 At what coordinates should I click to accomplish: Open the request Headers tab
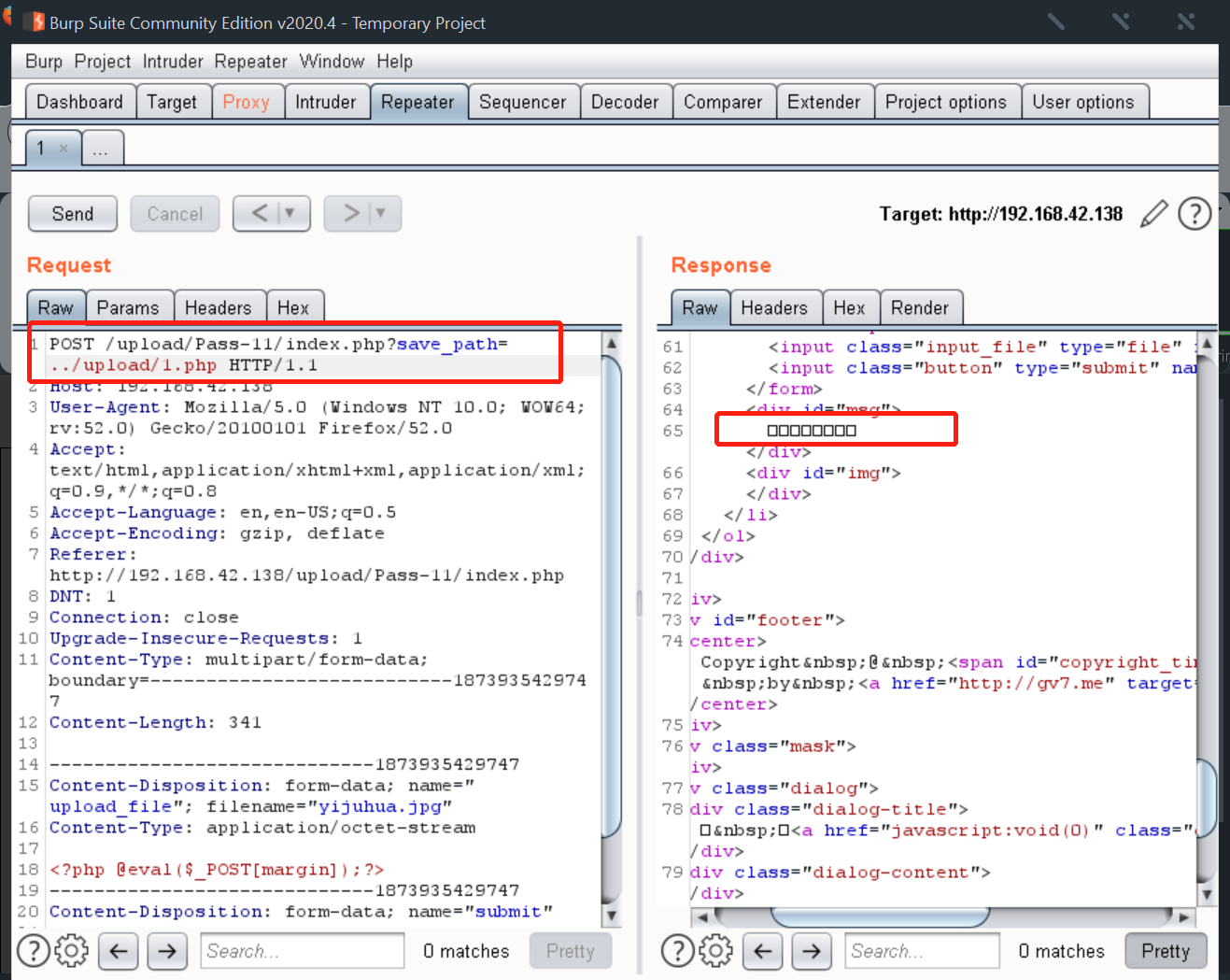pos(219,307)
